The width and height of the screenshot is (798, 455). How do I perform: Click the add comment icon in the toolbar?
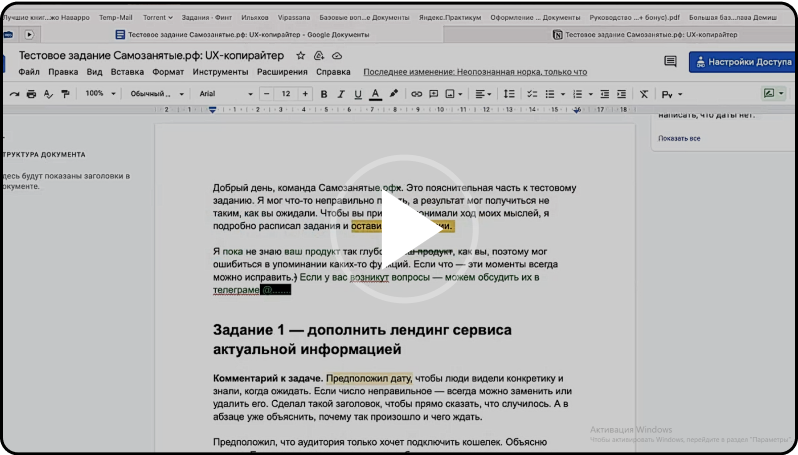coord(434,94)
